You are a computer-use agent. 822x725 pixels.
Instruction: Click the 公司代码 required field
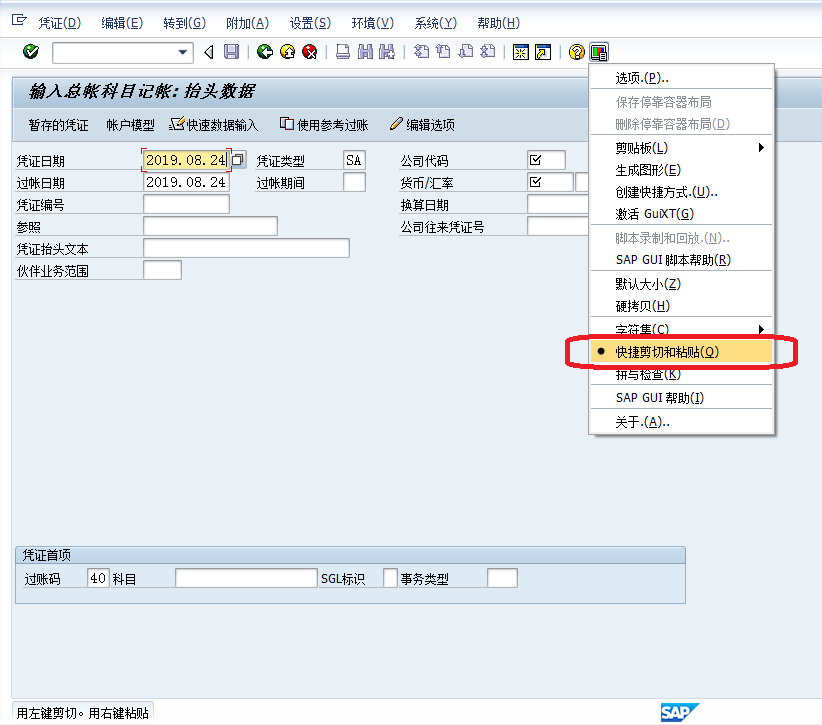coord(546,160)
